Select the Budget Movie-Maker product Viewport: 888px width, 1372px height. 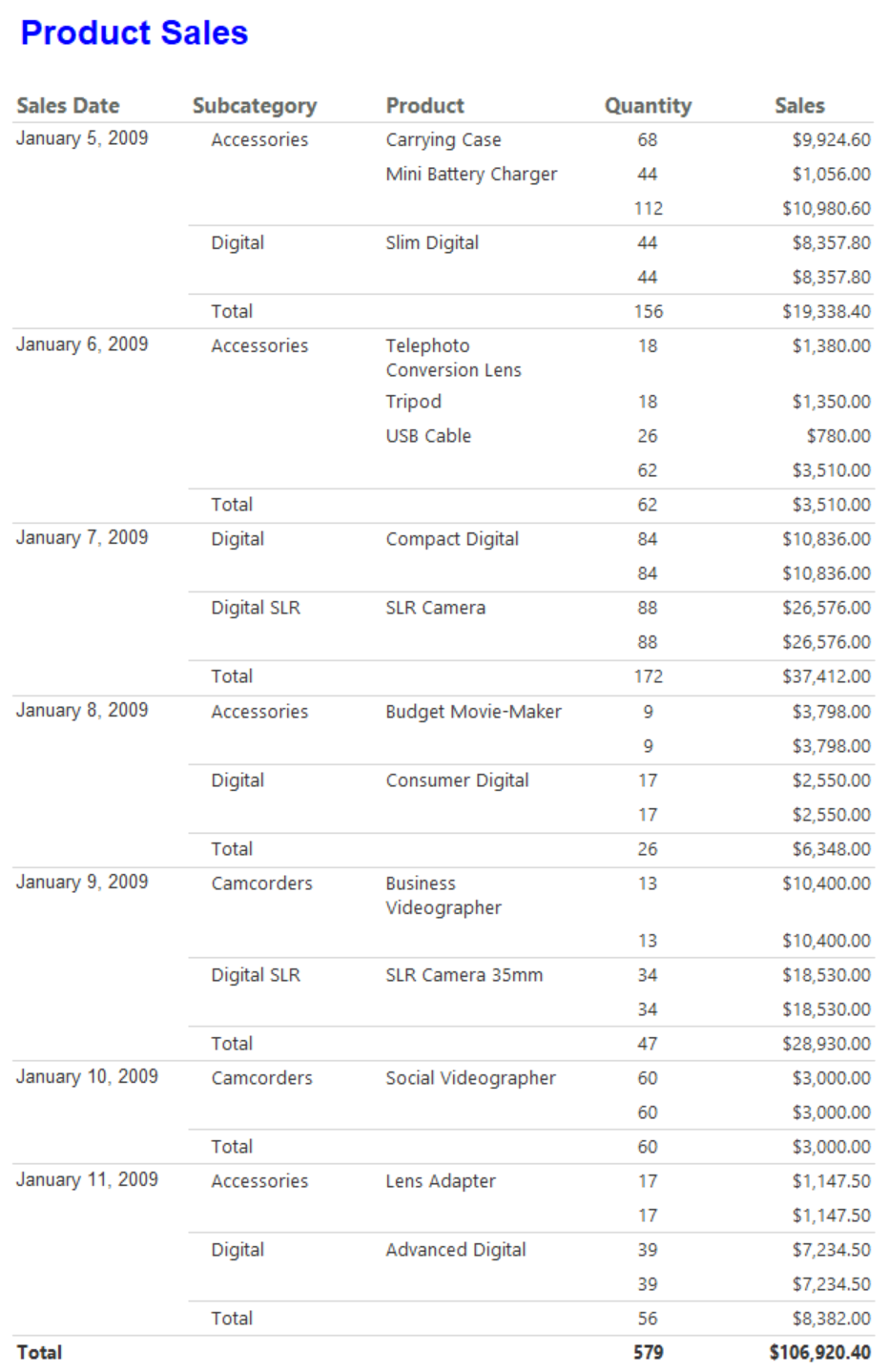pos(473,712)
